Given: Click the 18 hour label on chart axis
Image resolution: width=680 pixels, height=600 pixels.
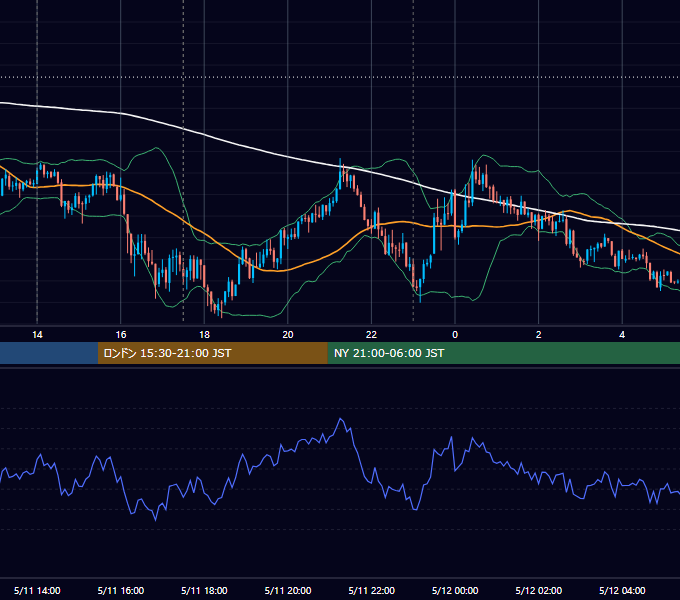Looking at the screenshot, I should point(204,335).
